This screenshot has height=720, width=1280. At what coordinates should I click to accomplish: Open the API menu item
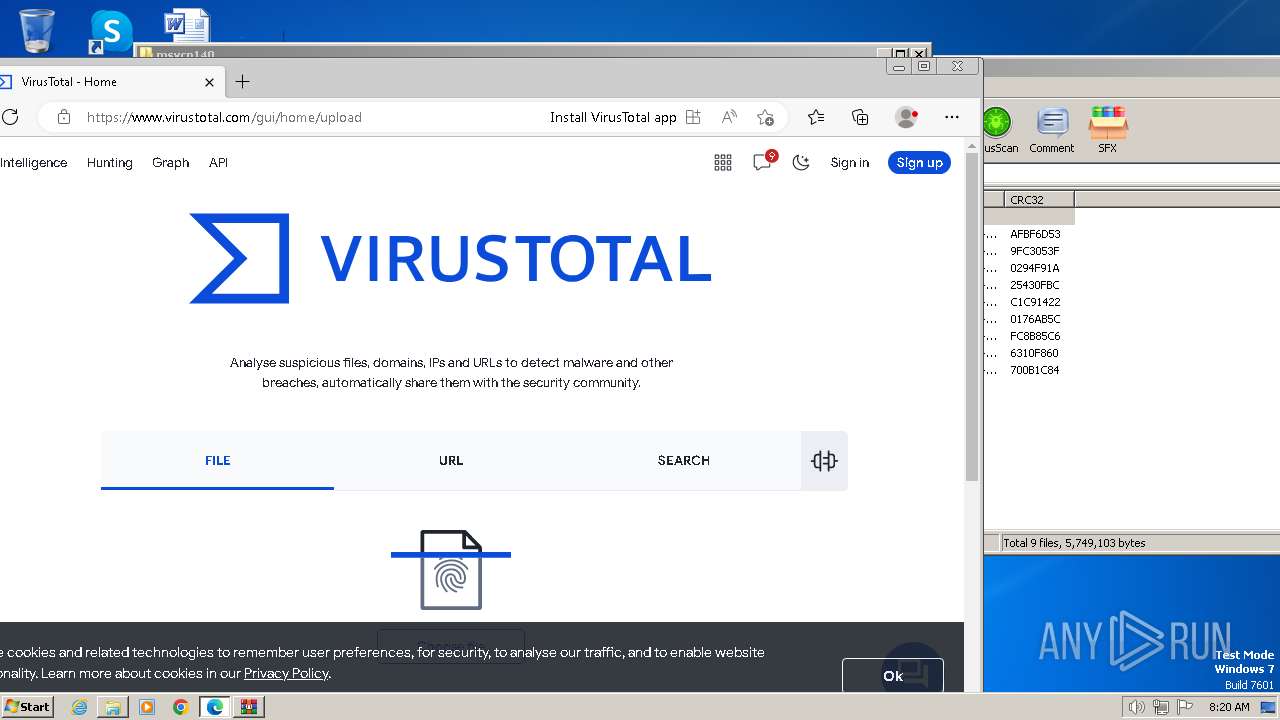click(x=218, y=163)
